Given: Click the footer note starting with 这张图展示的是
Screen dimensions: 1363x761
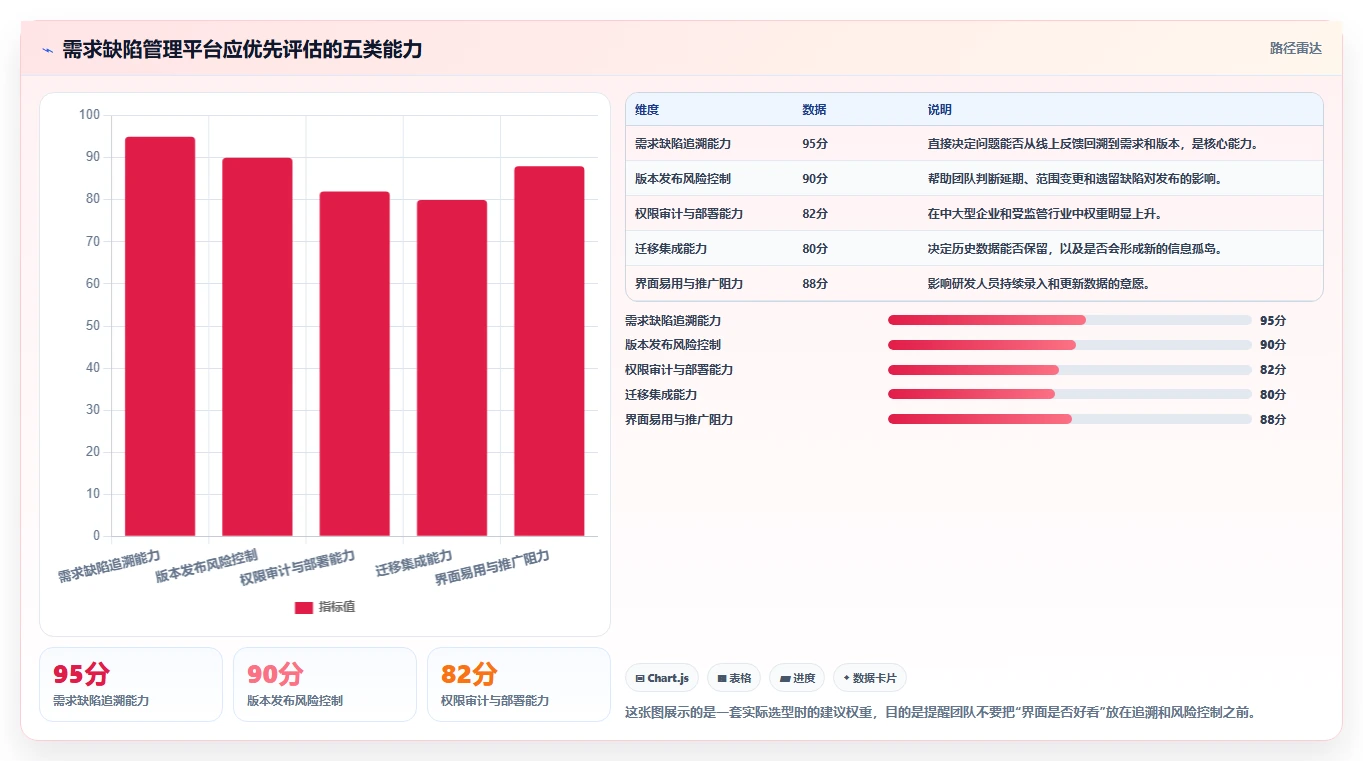Looking at the screenshot, I should click(940, 713).
